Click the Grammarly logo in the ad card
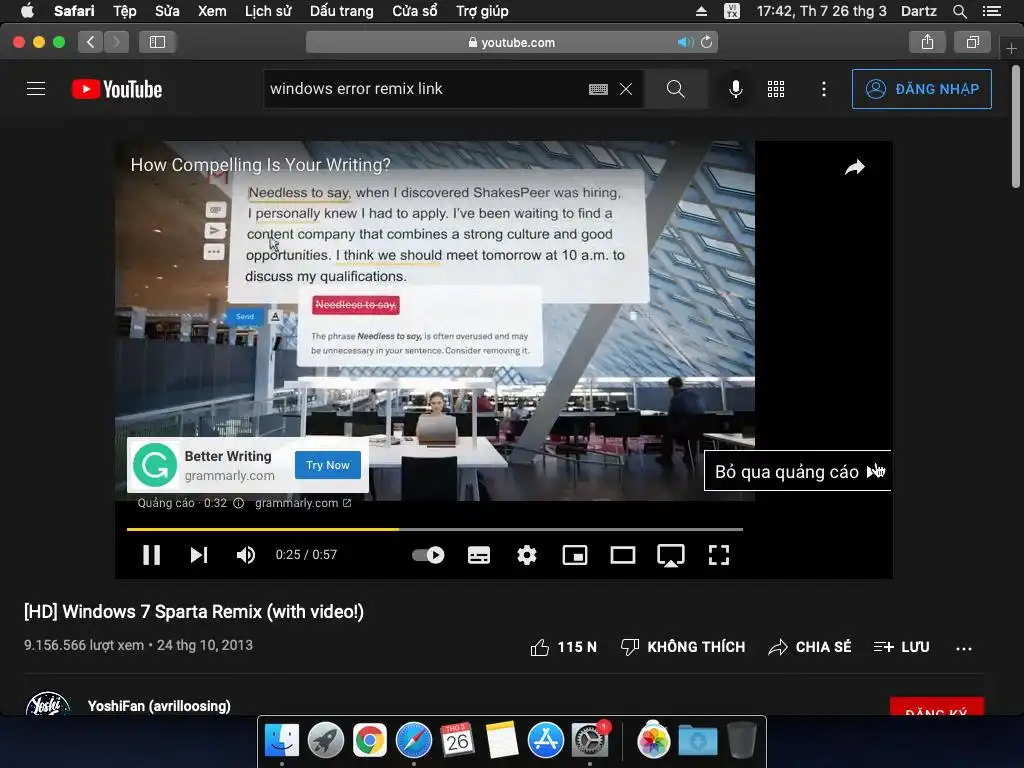 click(x=155, y=465)
